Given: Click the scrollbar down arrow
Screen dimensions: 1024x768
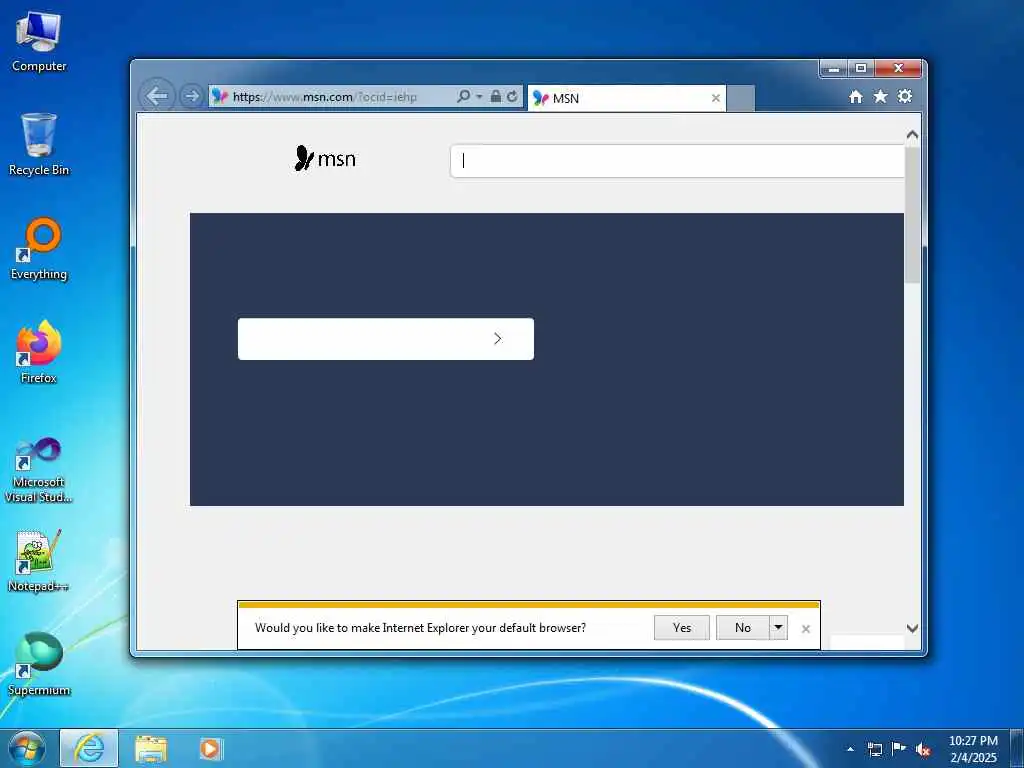Looking at the screenshot, I should [912, 628].
